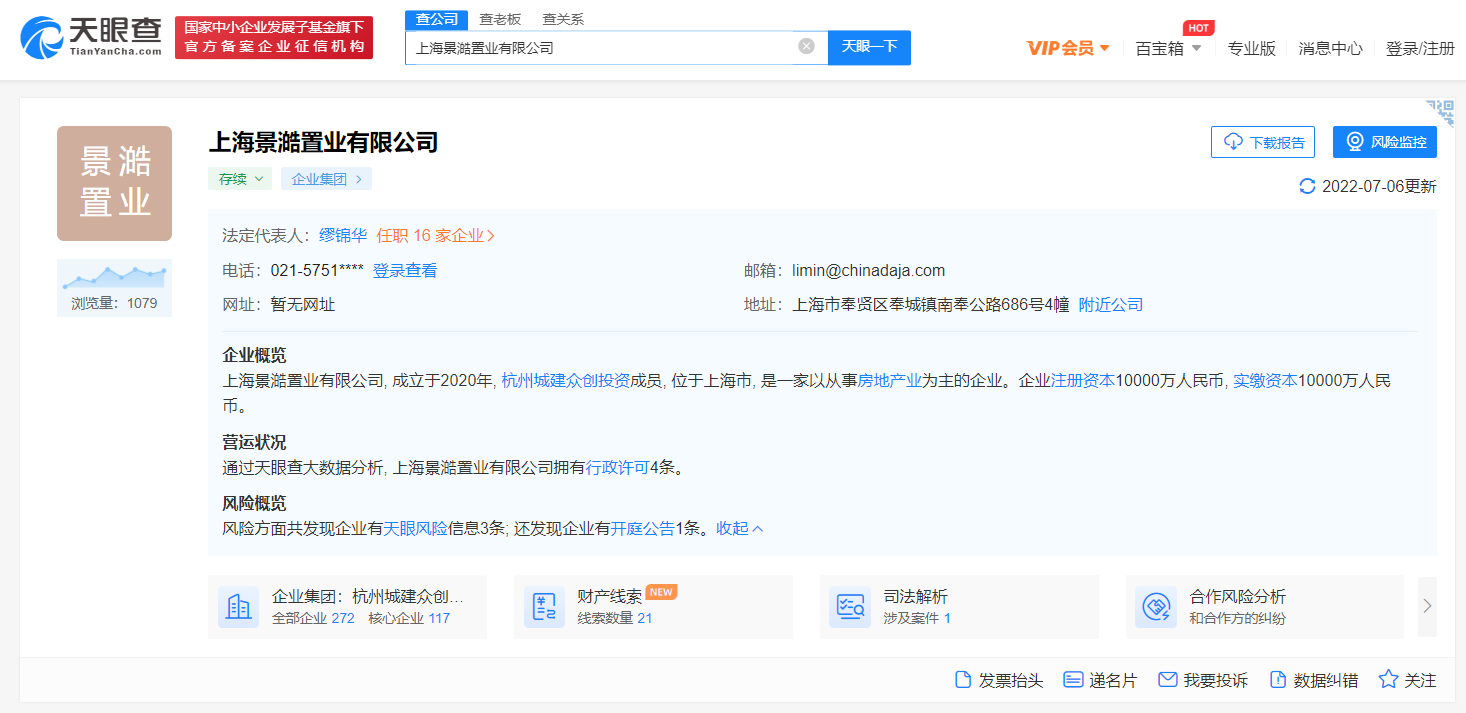Click the 递名片 option
The image size is (1466, 713).
(x=1100, y=680)
